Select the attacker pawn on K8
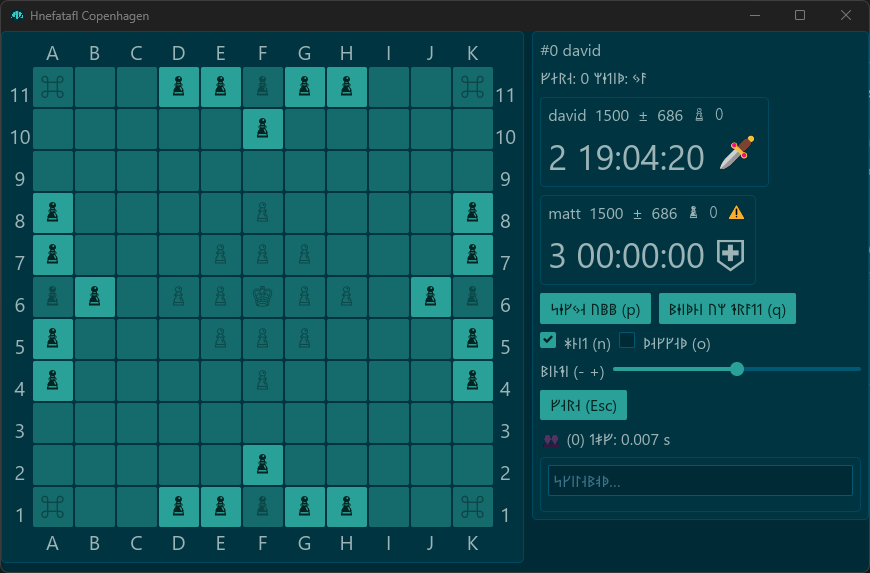This screenshot has height=573, width=870. 473,213
